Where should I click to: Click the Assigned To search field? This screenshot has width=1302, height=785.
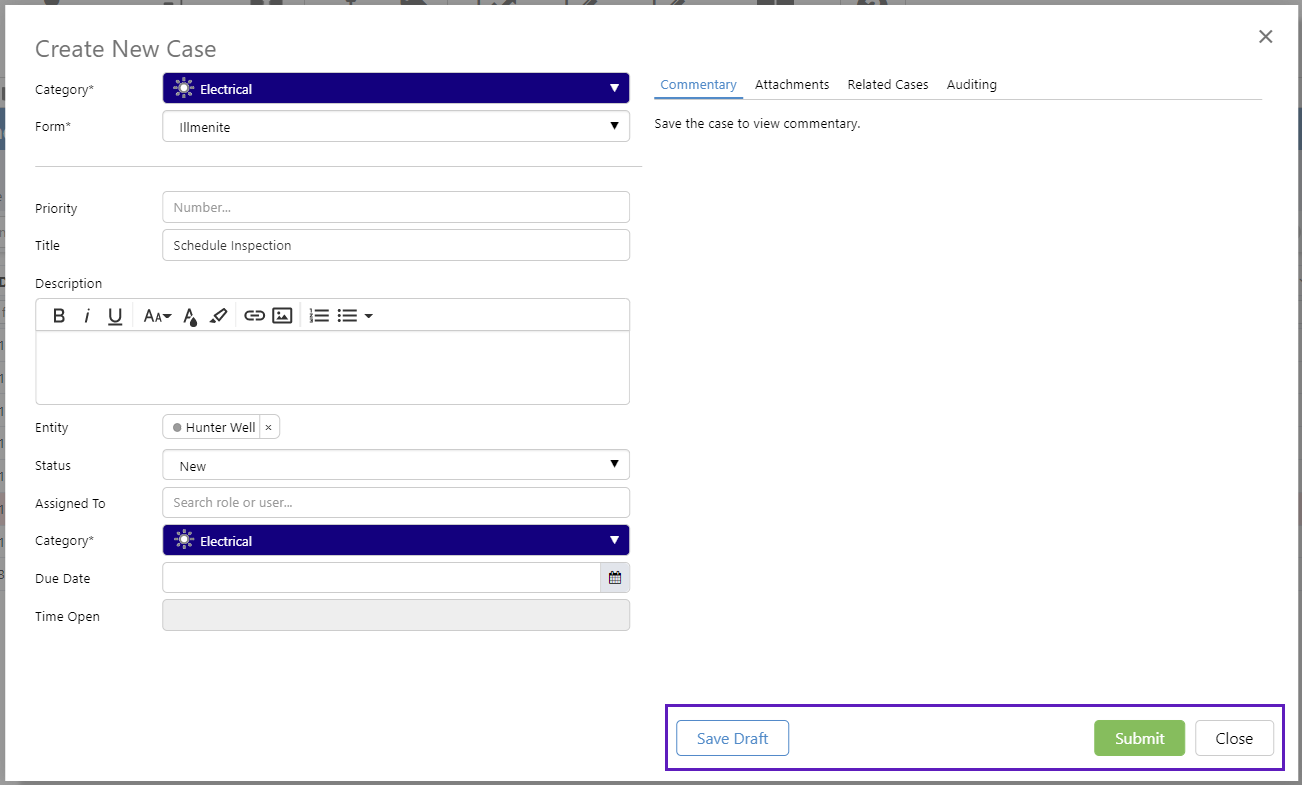click(396, 503)
